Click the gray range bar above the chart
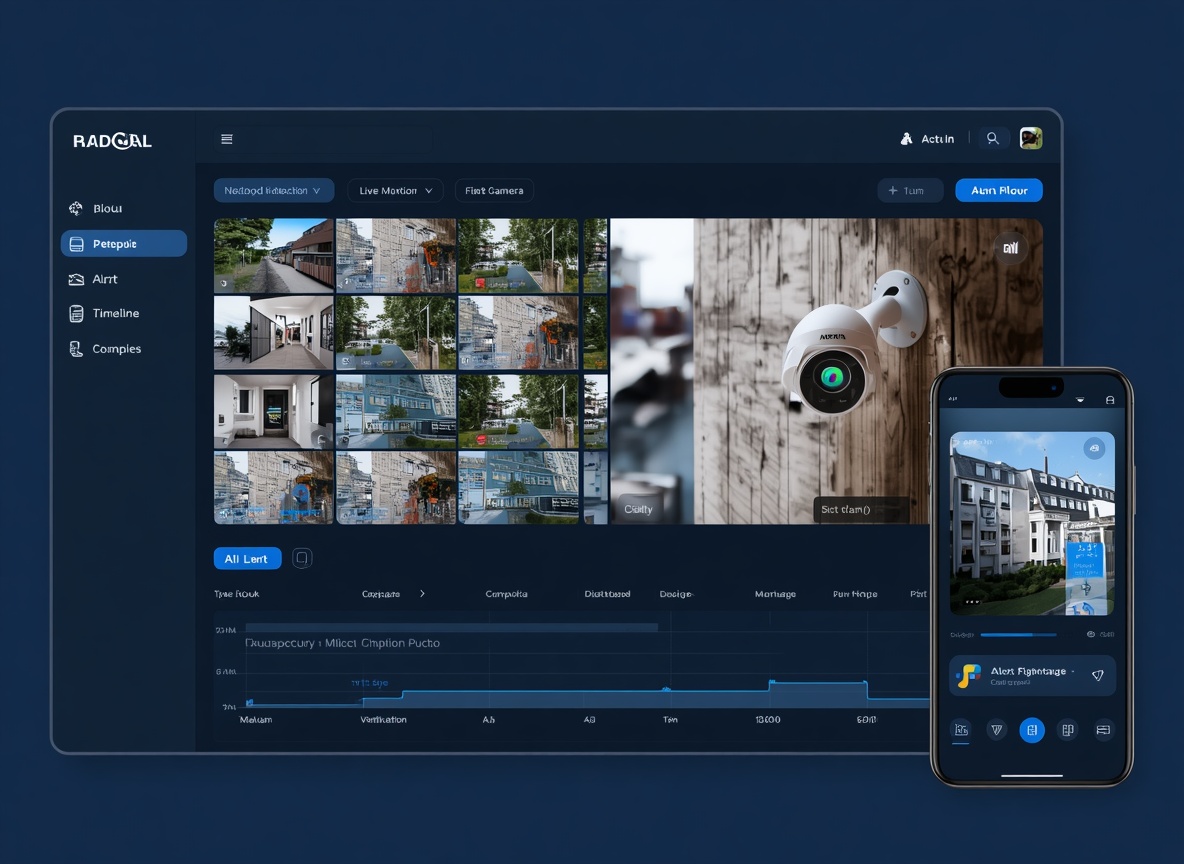The height and width of the screenshot is (864, 1184). tap(452, 628)
